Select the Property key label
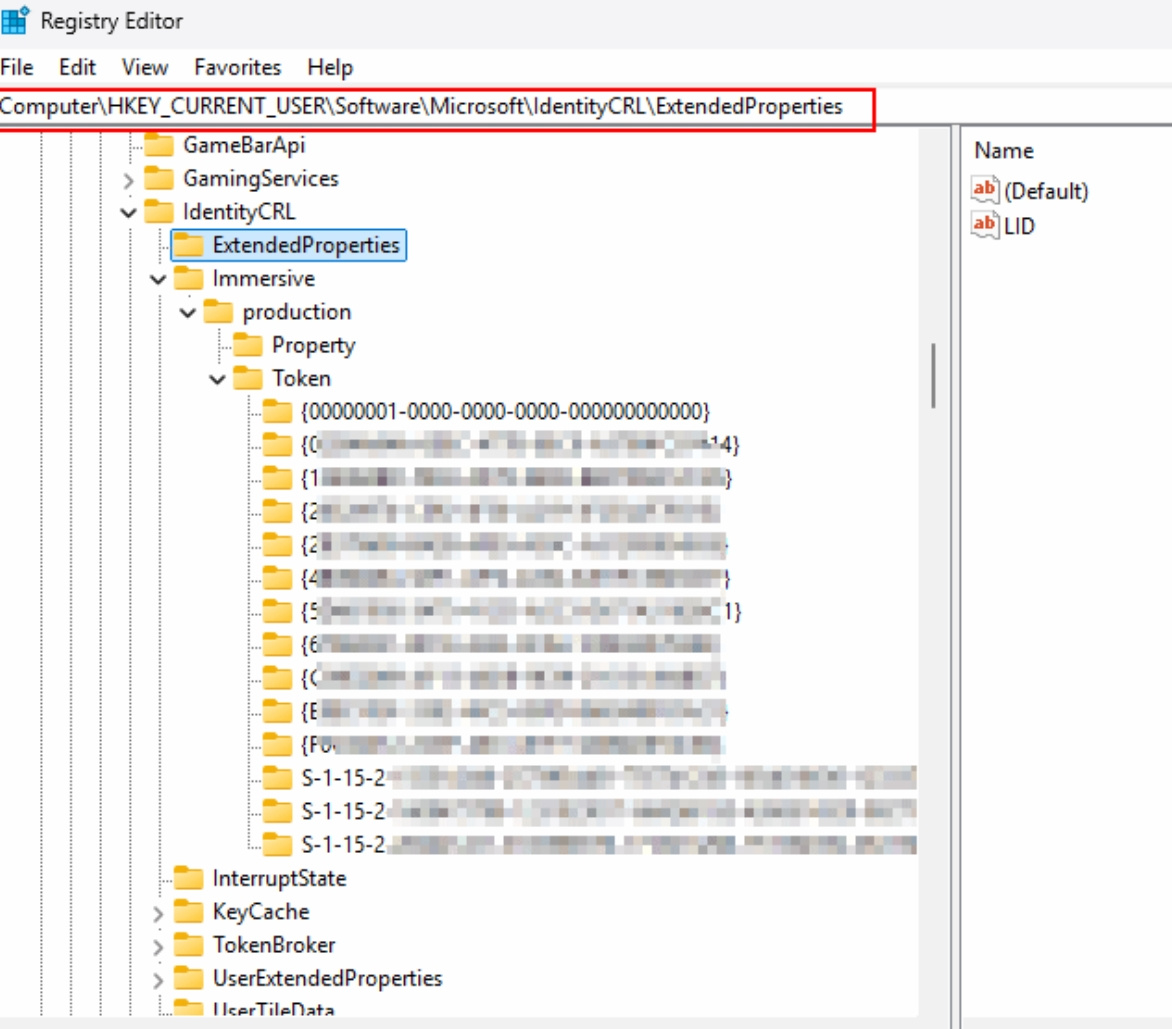 coord(313,345)
